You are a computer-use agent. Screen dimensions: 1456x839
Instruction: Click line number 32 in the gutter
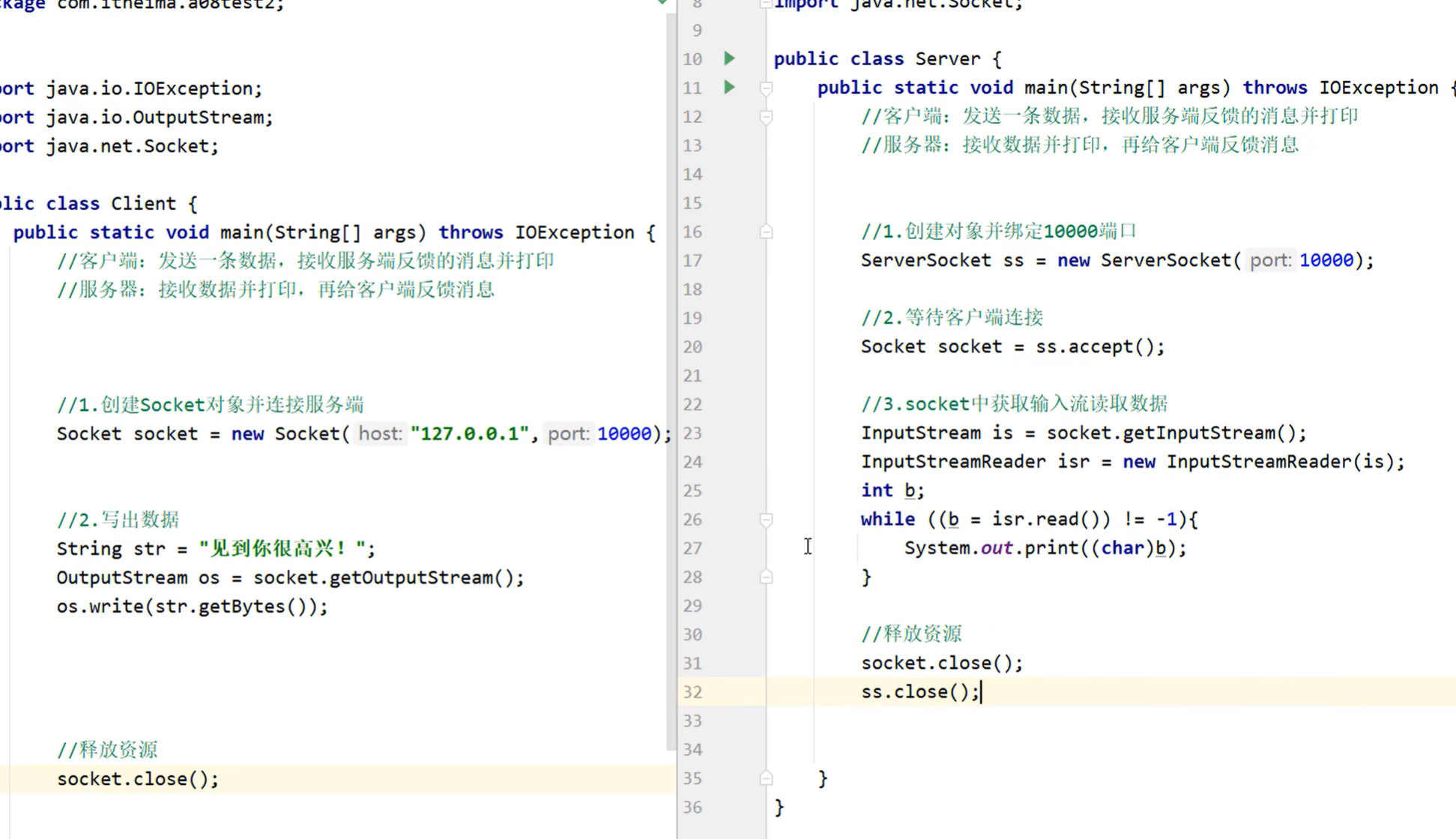(x=692, y=692)
